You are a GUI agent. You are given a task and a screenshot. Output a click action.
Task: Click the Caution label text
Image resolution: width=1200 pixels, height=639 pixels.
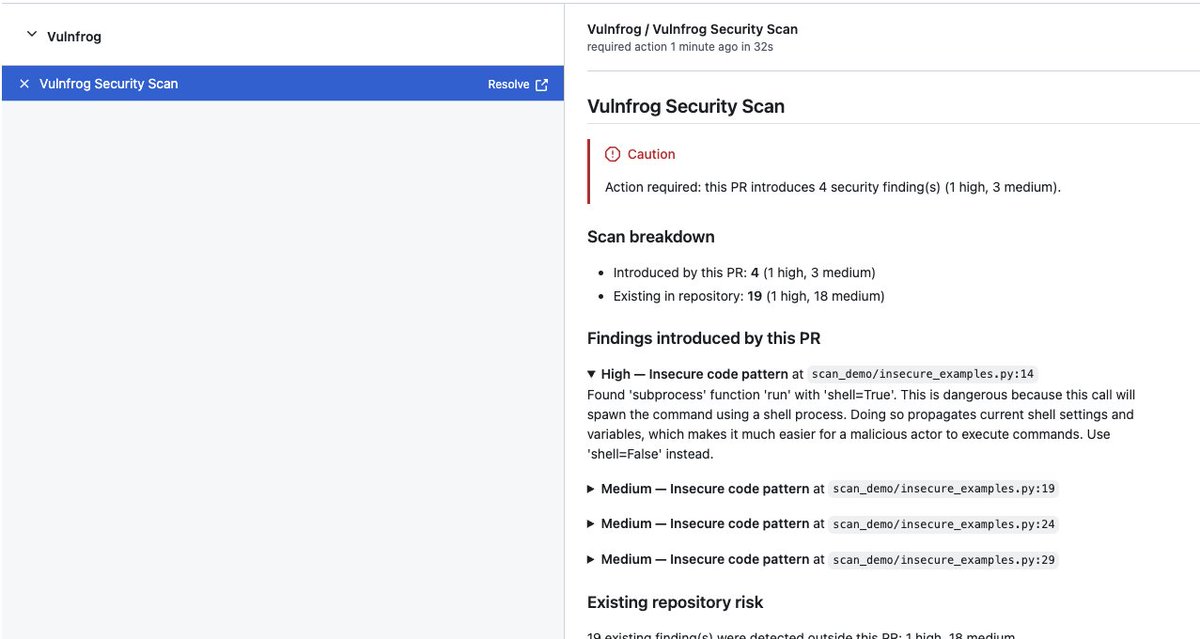point(651,154)
